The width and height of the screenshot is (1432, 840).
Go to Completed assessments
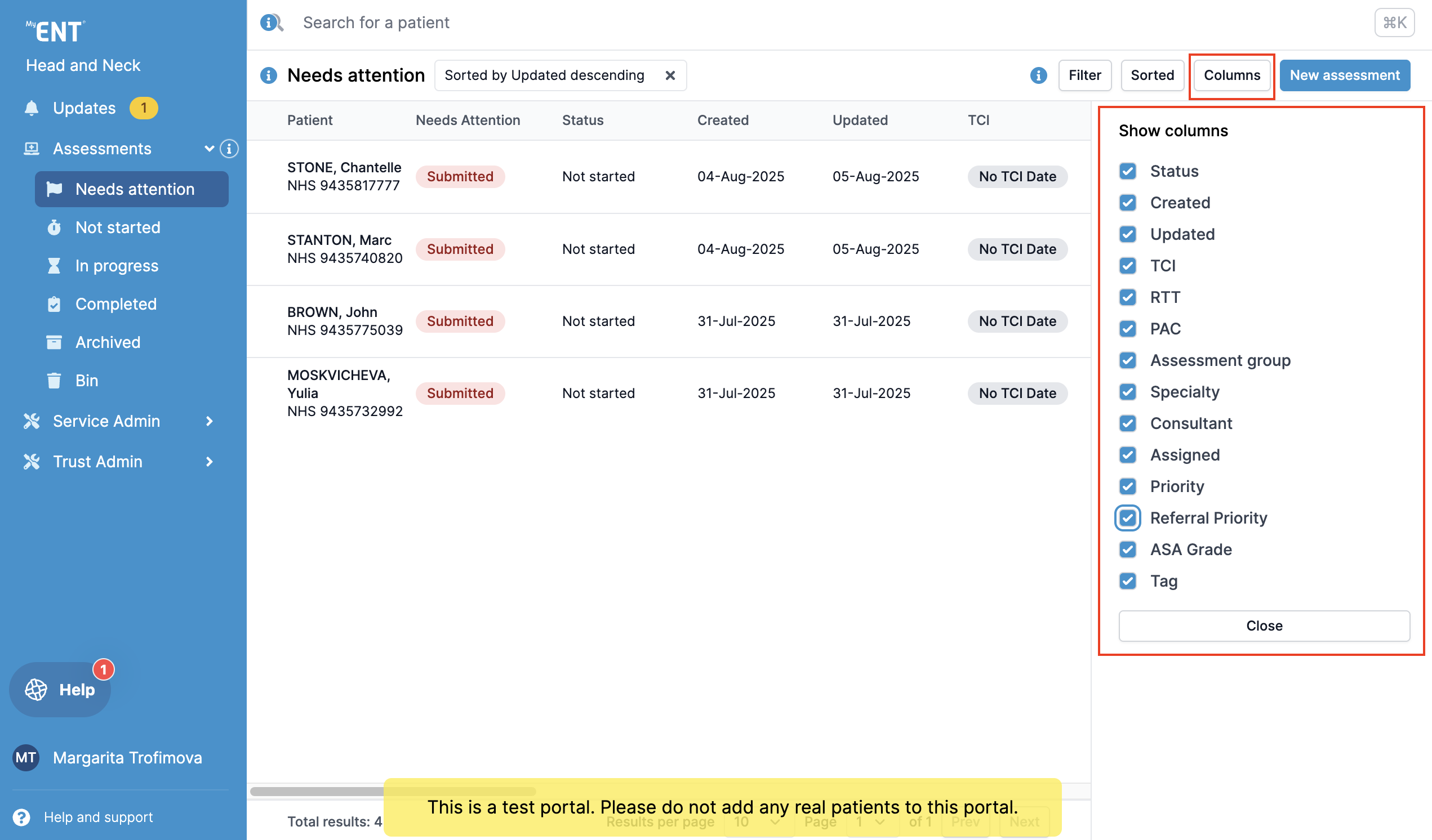(x=116, y=304)
